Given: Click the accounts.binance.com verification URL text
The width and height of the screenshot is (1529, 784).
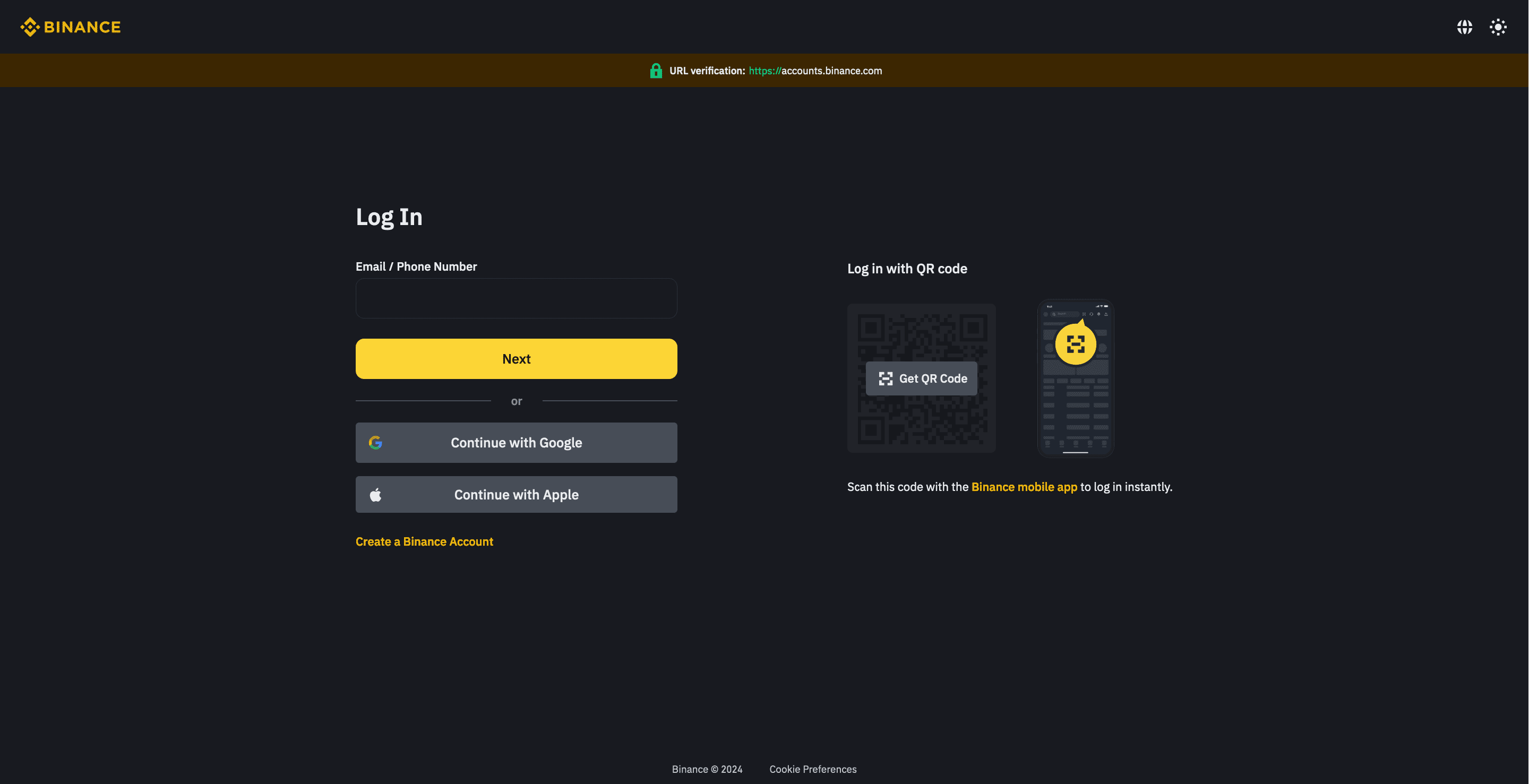Looking at the screenshot, I should (x=815, y=71).
